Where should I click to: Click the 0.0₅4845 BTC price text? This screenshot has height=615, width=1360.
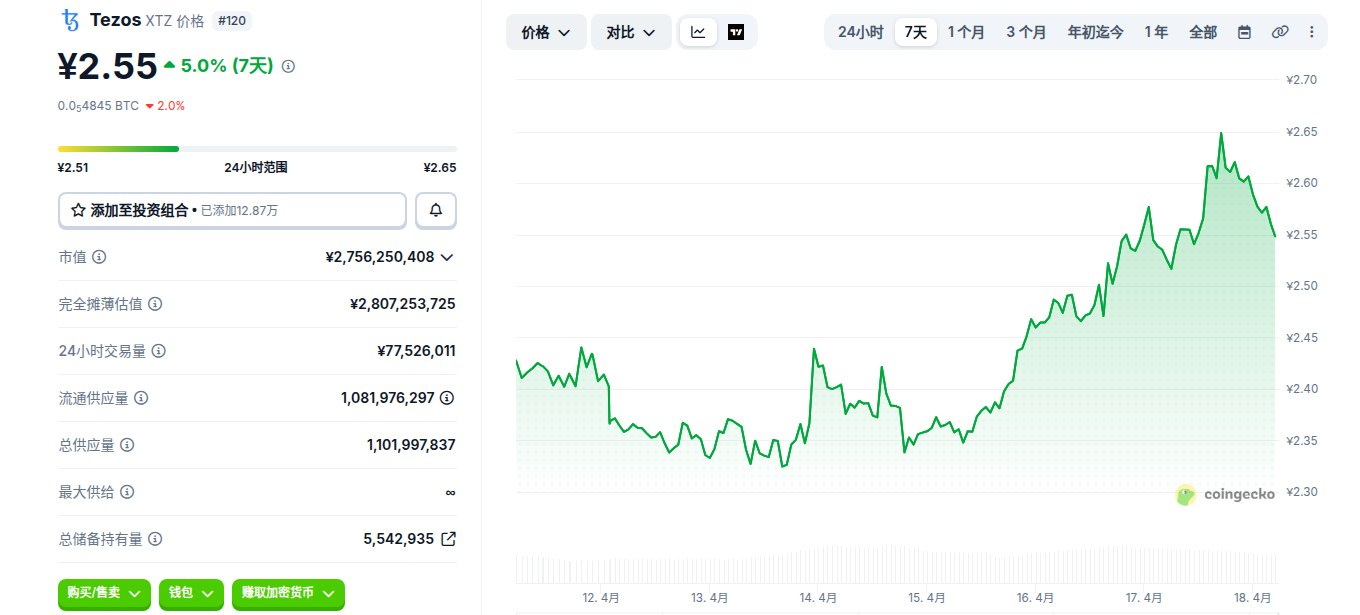pyautogui.click(x=99, y=105)
